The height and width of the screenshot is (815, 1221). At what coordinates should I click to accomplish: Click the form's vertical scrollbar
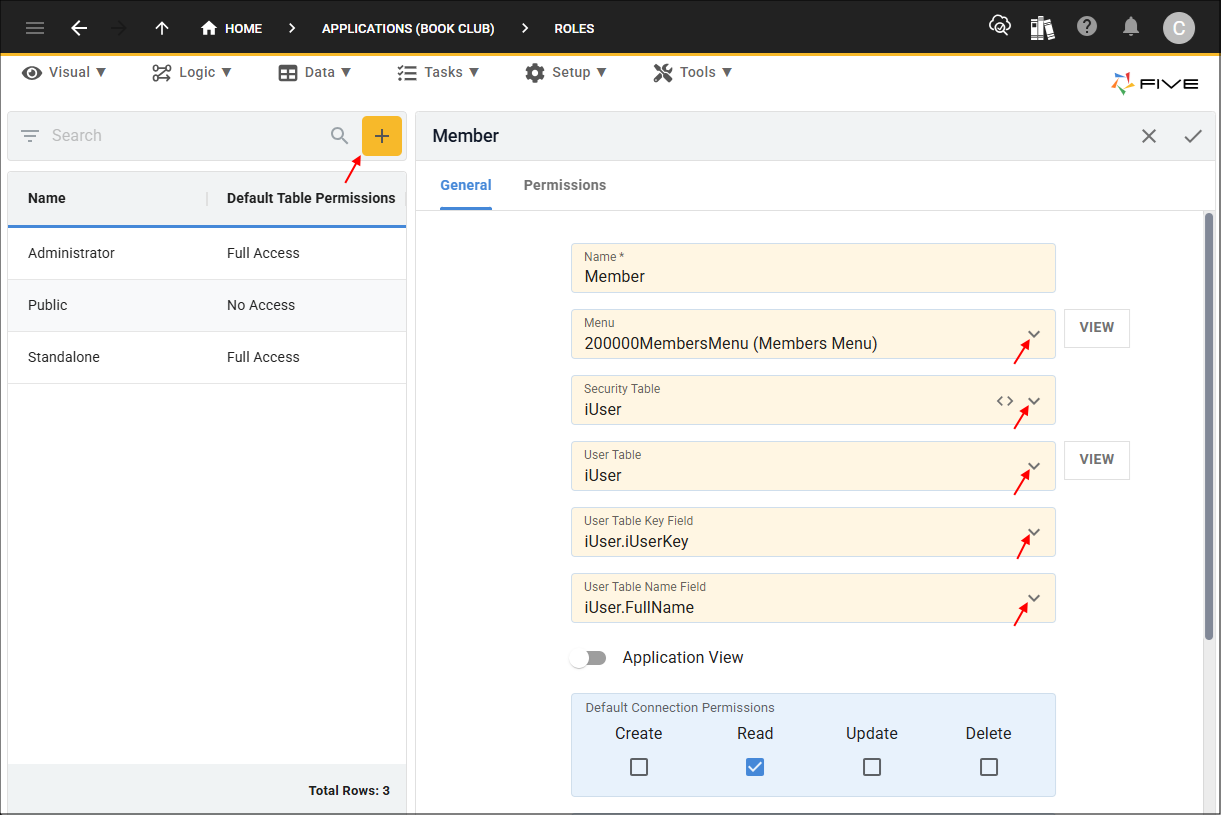1209,426
